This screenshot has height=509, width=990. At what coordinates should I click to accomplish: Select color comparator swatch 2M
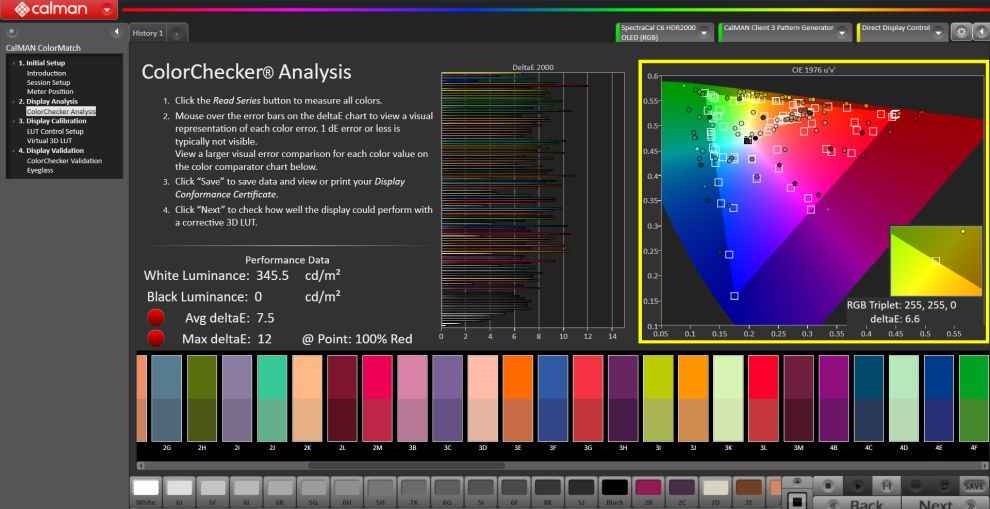click(x=378, y=398)
